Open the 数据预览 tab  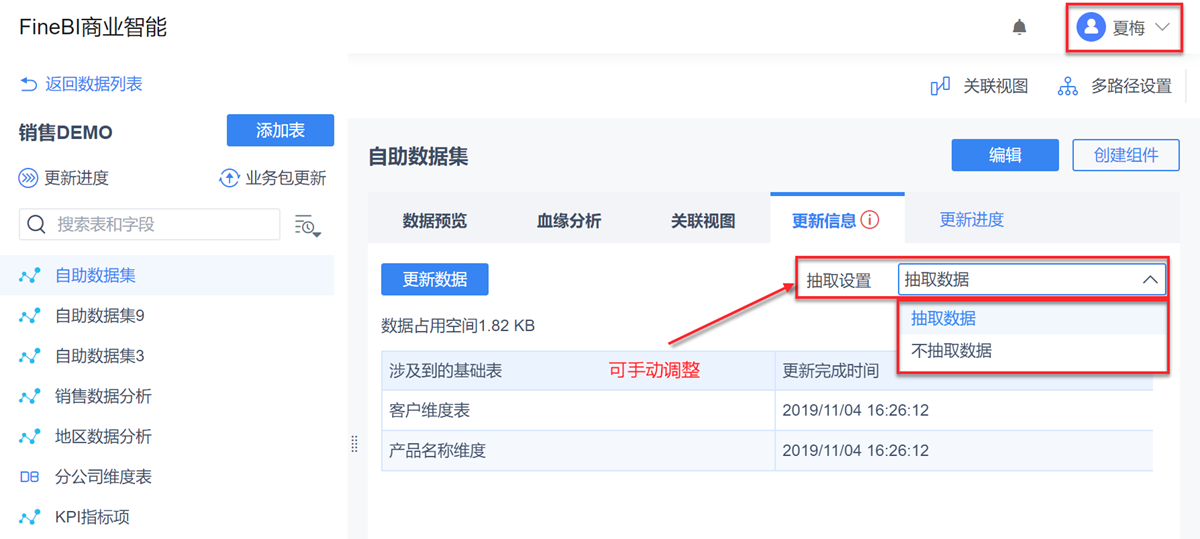tap(435, 221)
